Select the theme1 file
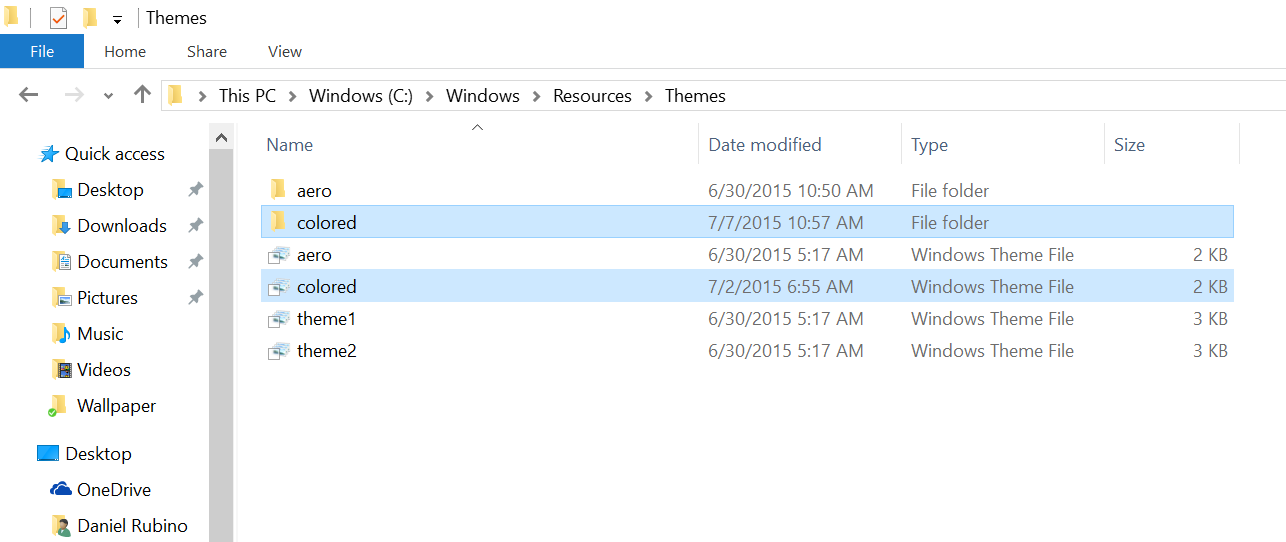Image resolution: width=1286 pixels, height=542 pixels. pyautogui.click(x=747, y=319)
